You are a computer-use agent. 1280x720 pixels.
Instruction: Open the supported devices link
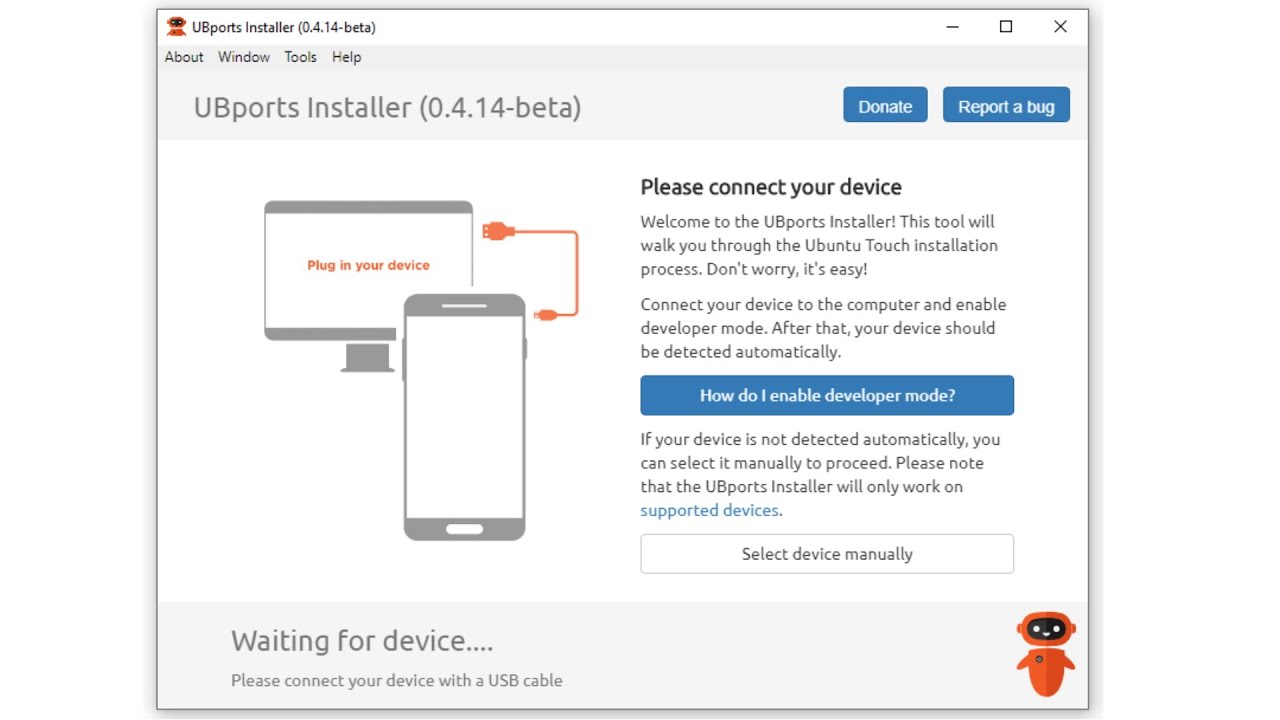coord(709,510)
